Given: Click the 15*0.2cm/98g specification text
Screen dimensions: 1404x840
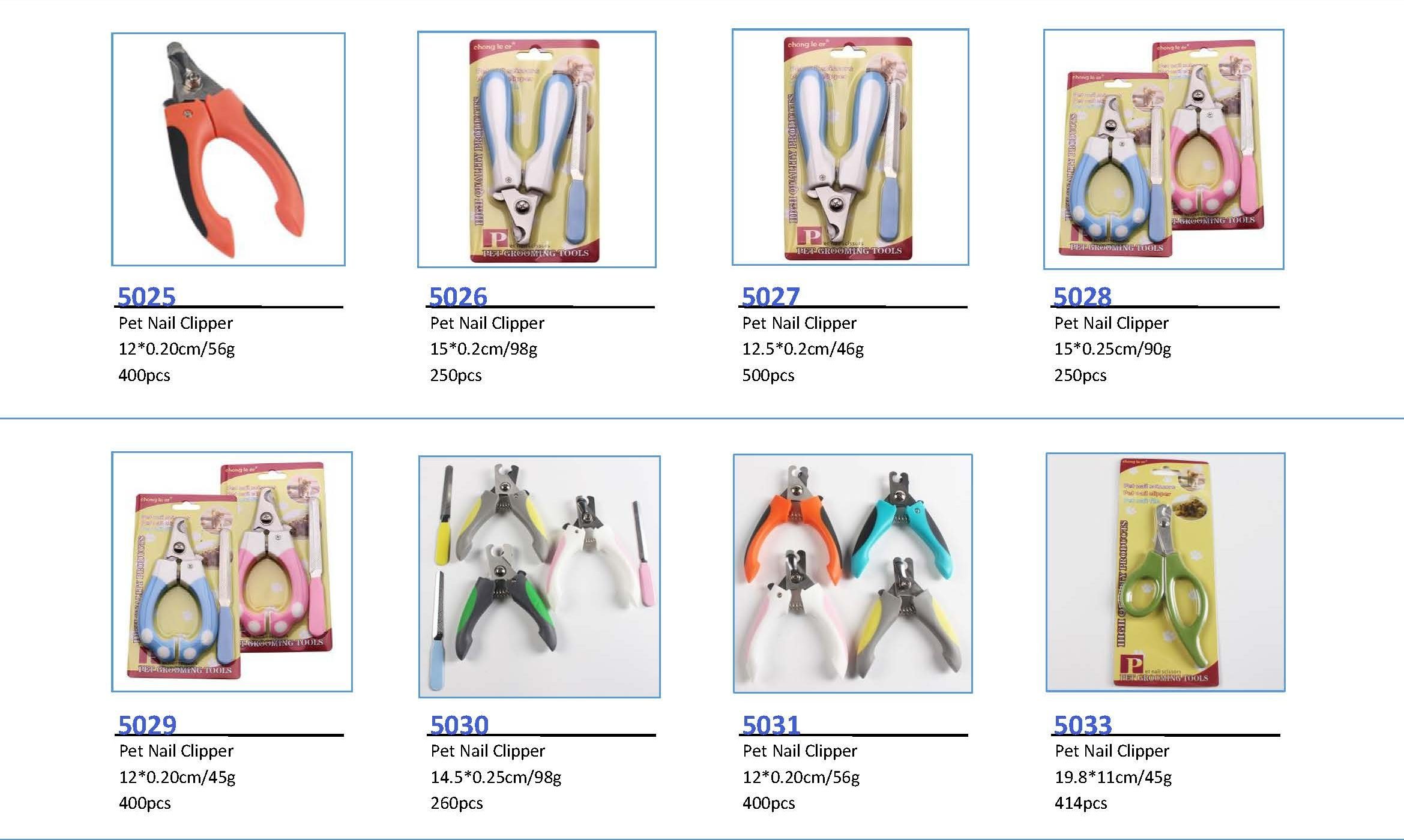Looking at the screenshot, I should [x=484, y=349].
